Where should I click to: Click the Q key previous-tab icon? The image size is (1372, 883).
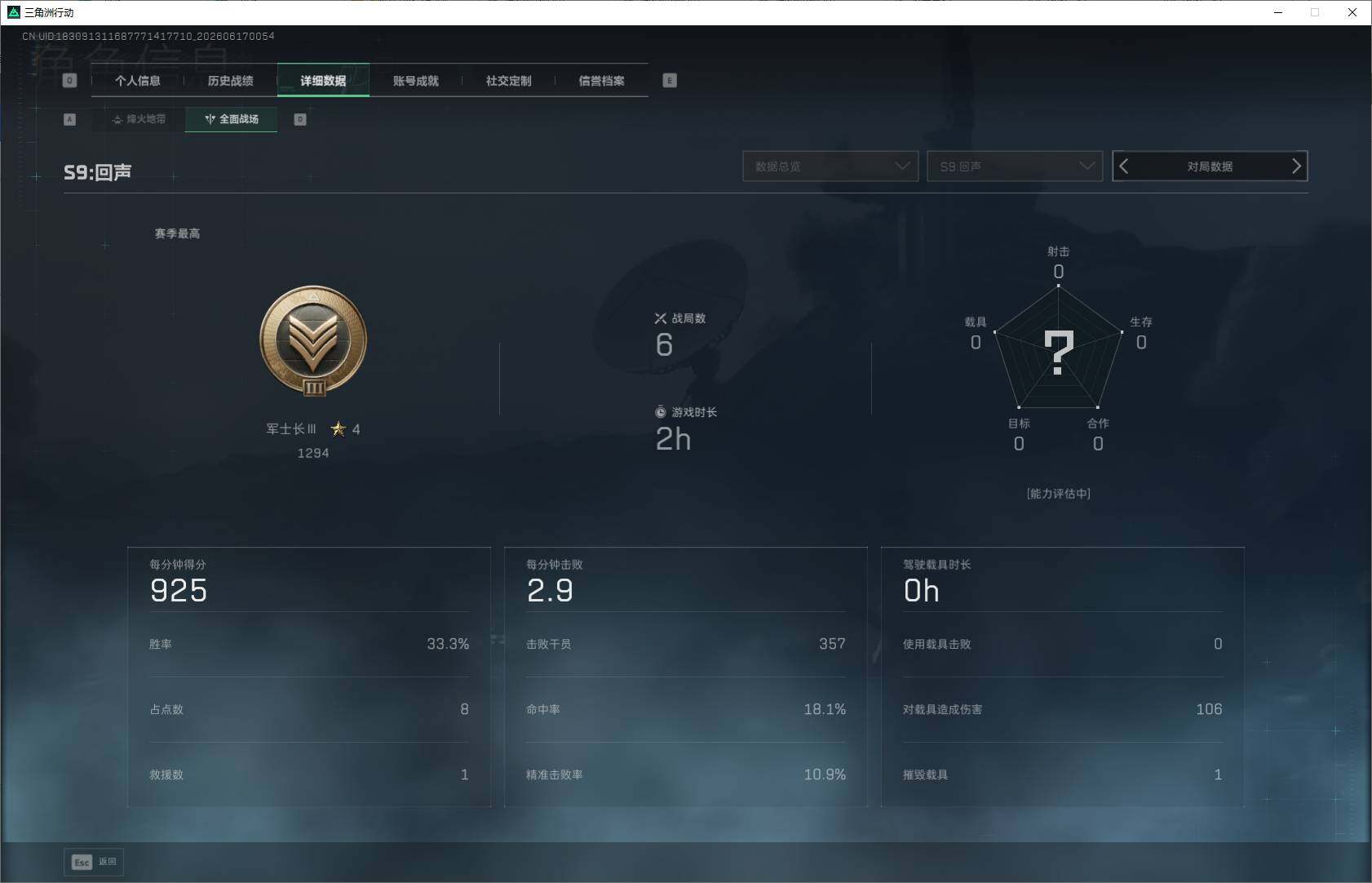click(x=69, y=81)
